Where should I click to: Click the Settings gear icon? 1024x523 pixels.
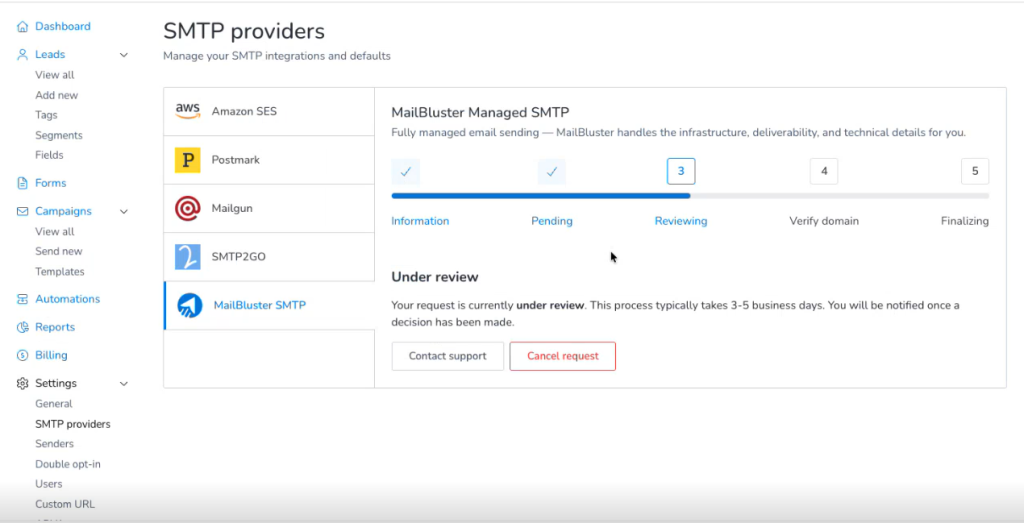click(x=23, y=383)
